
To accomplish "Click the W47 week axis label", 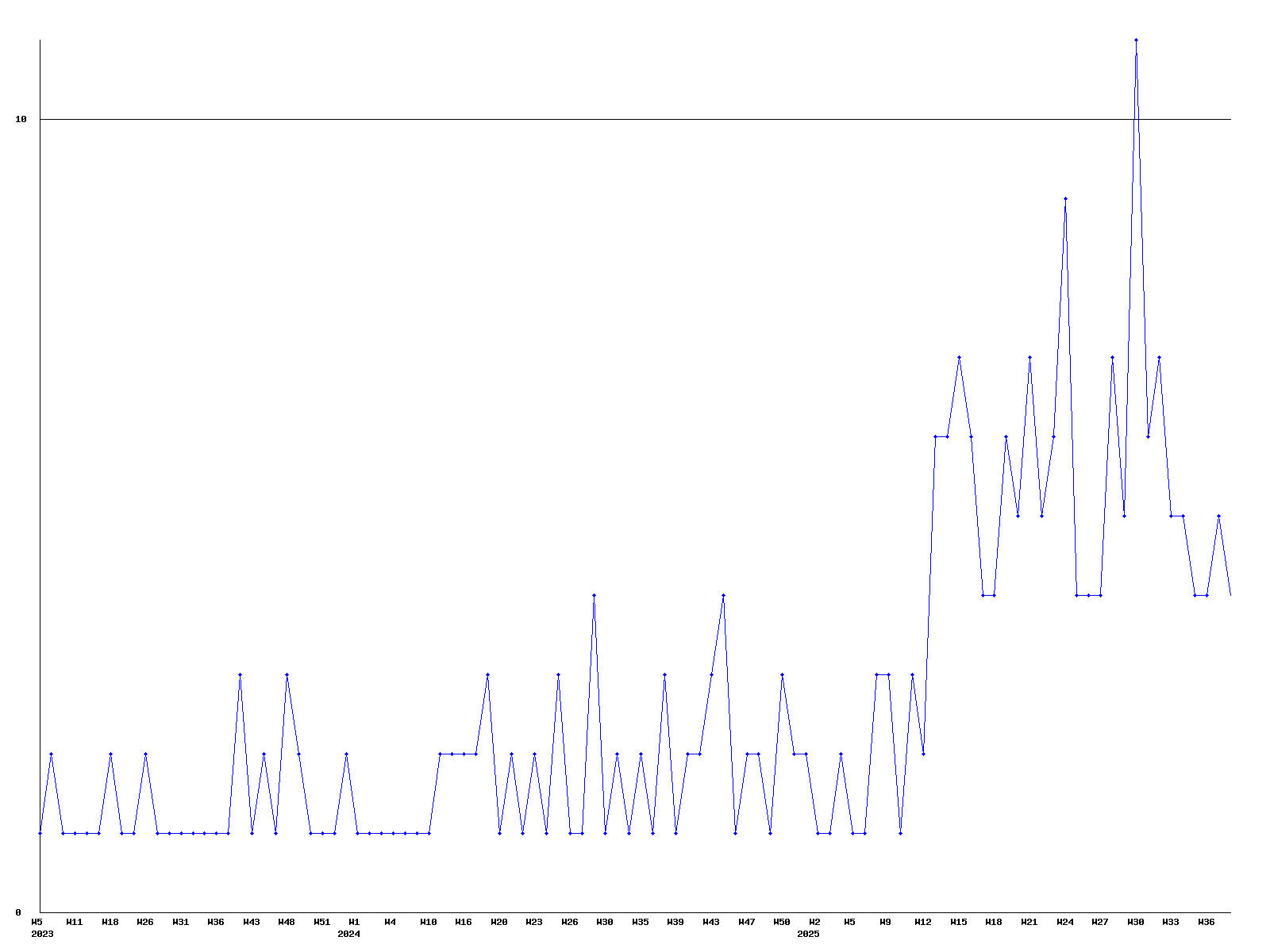I will coord(747,923).
